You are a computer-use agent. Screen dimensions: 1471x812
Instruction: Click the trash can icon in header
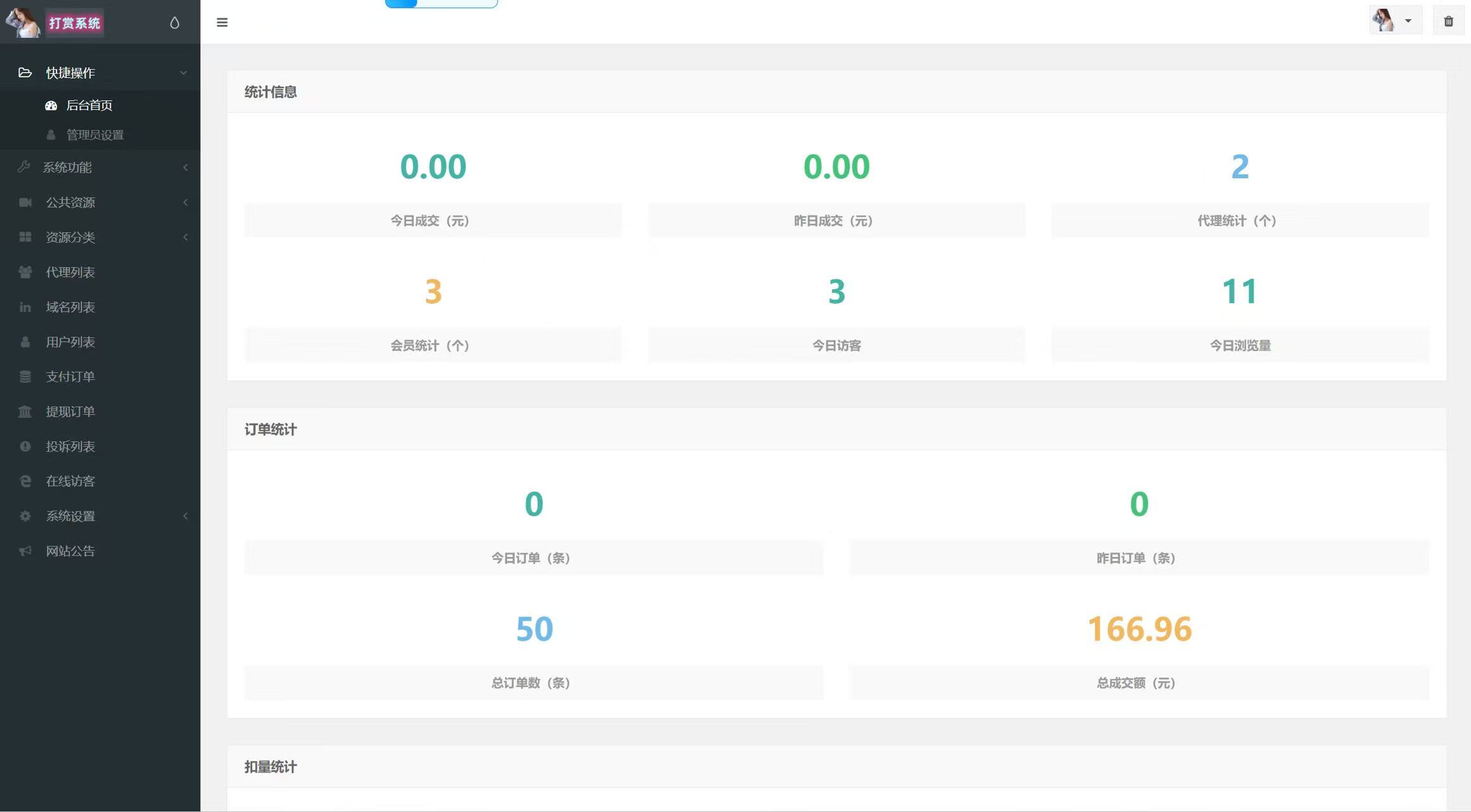(x=1448, y=22)
